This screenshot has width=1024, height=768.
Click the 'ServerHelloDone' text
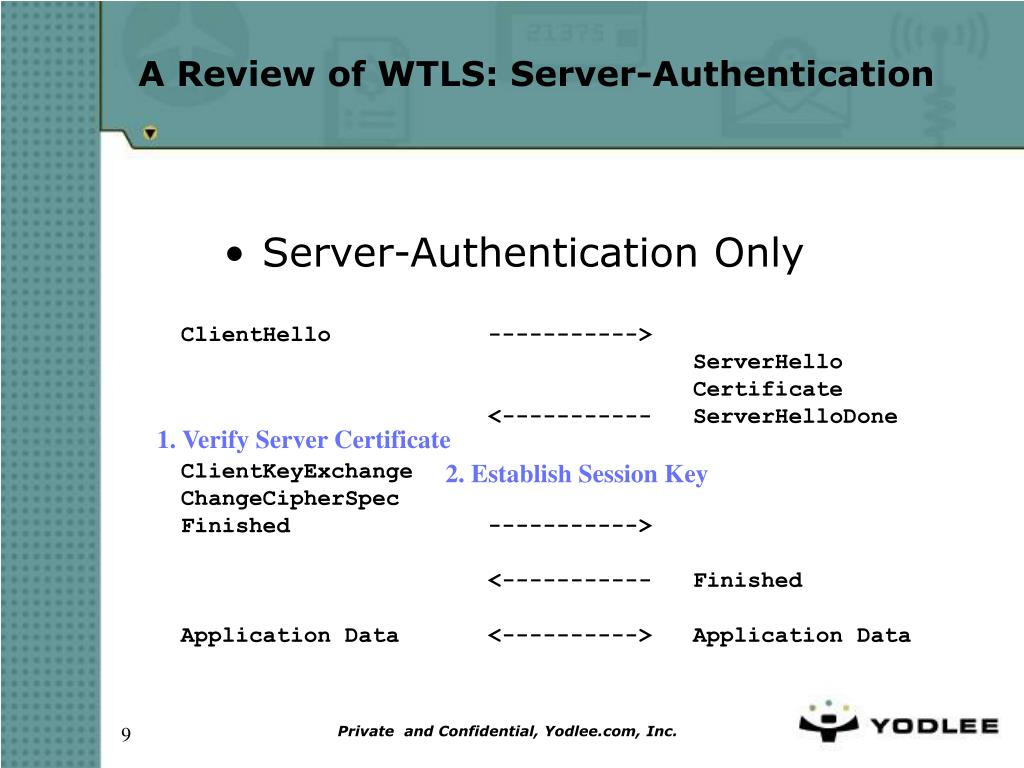[x=795, y=416]
